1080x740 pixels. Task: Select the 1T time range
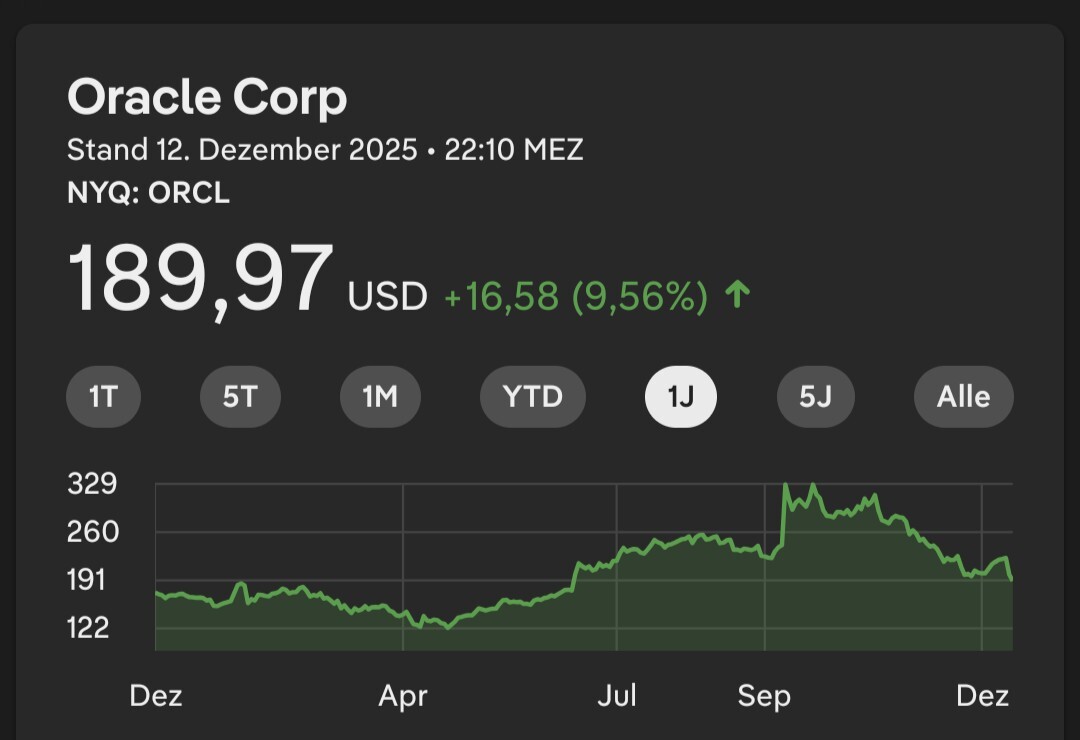coord(103,397)
